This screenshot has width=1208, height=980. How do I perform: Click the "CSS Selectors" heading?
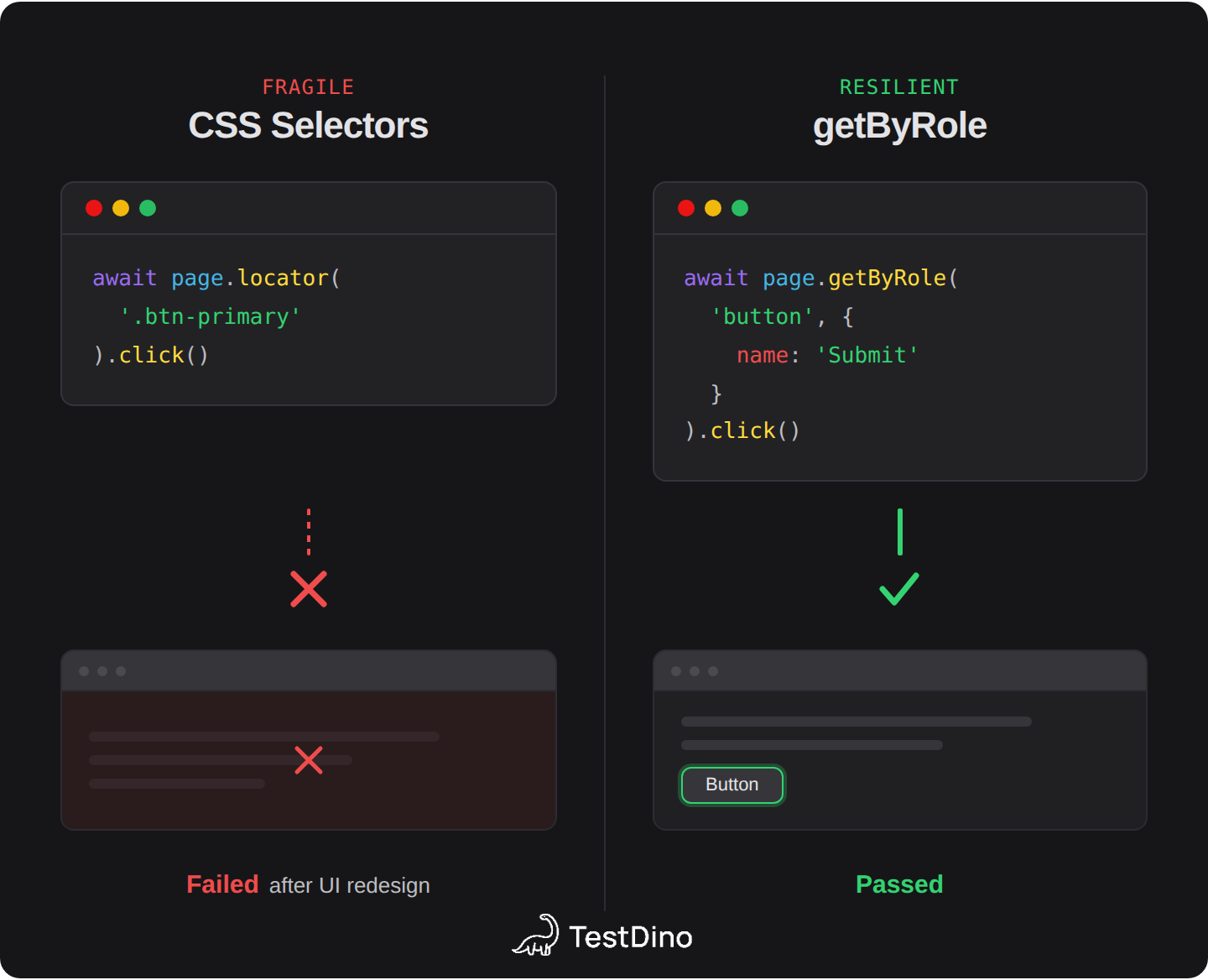tap(308, 126)
